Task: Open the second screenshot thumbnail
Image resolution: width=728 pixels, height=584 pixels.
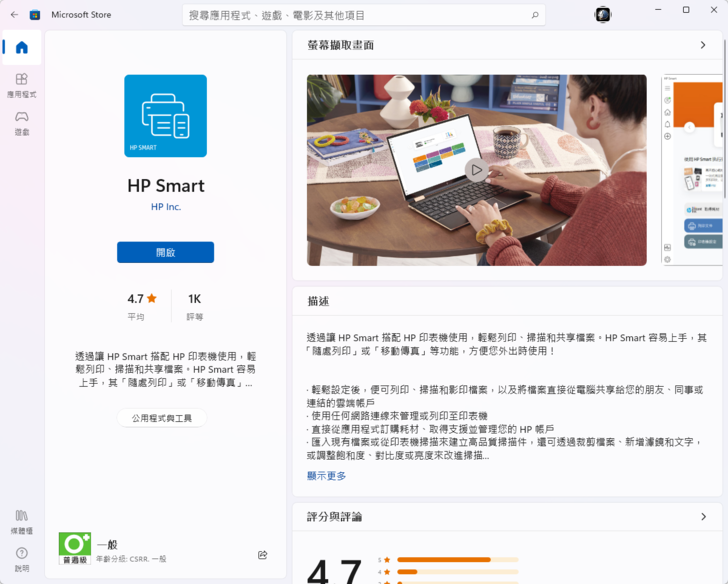Action: click(692, 170)
